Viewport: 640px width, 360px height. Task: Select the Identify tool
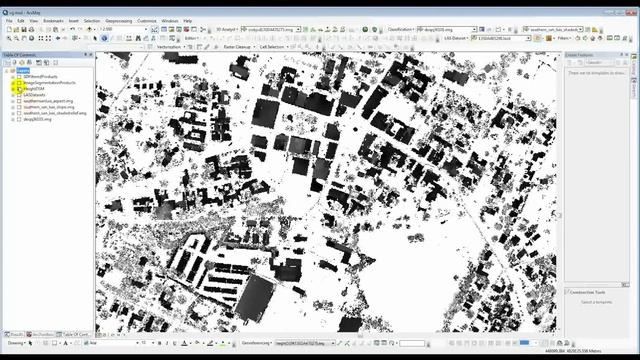click(104, 38)
